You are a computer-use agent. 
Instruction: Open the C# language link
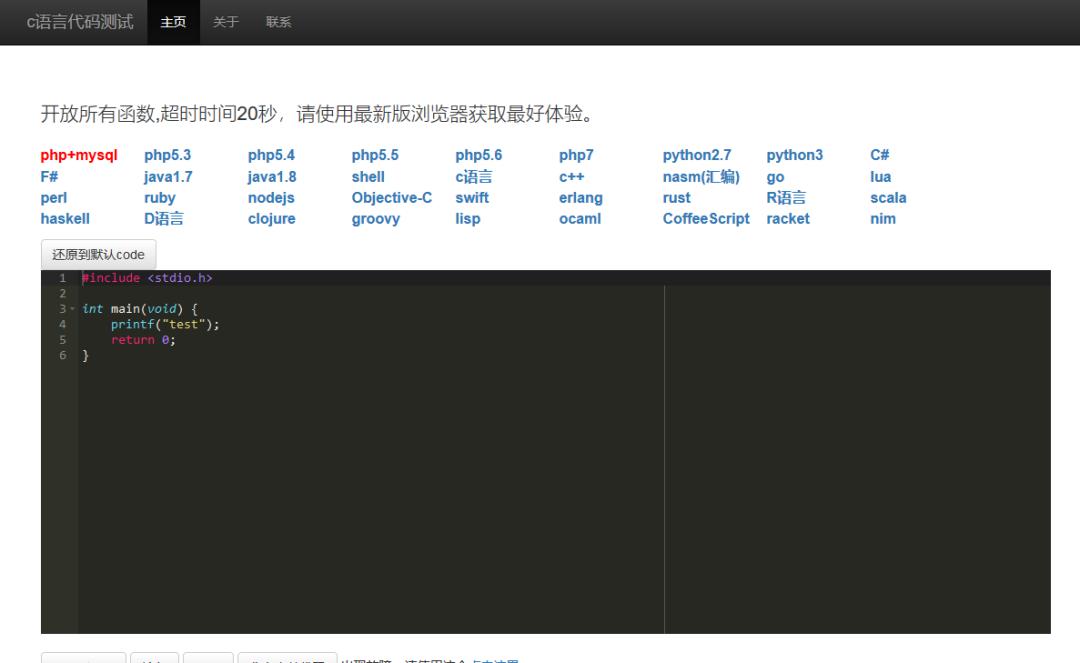click(x=880, y=155)
